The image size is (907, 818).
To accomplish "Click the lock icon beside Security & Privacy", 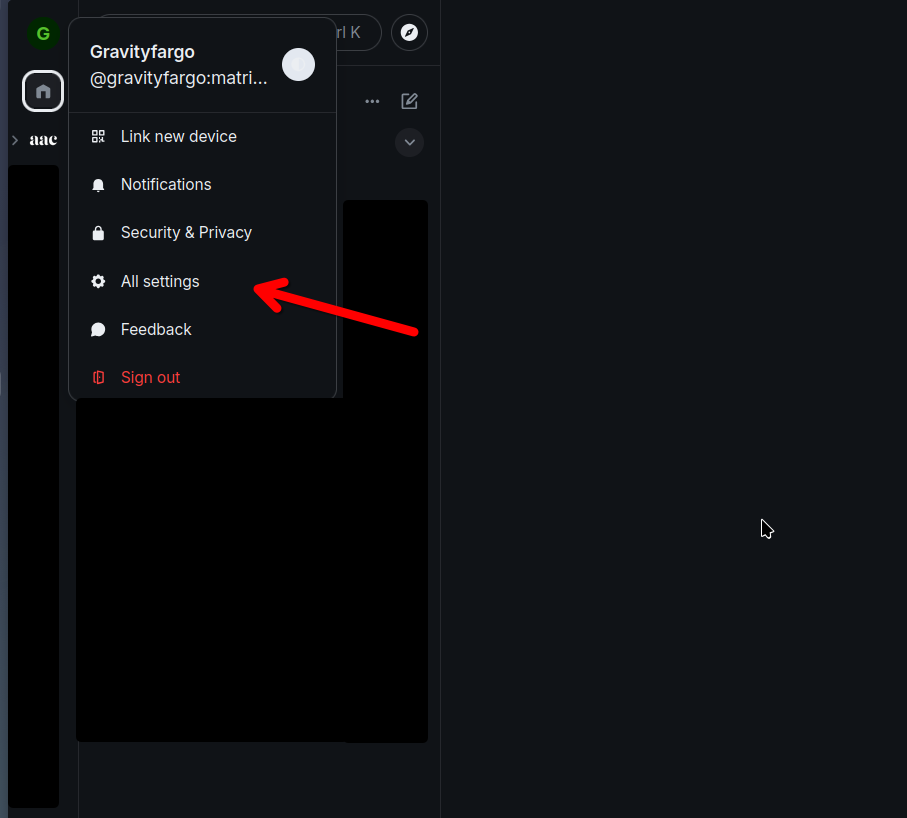I will (x=98, y=233).
